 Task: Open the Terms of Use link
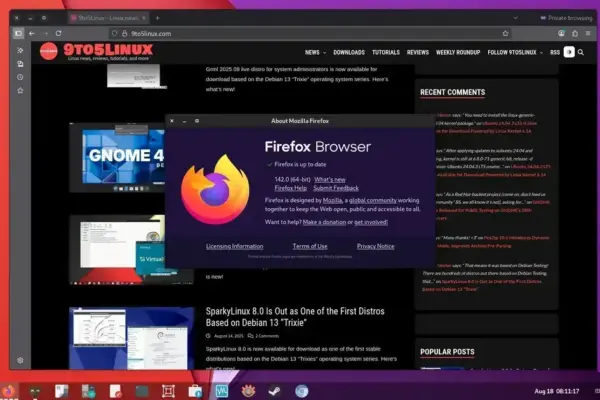[310, 247]
